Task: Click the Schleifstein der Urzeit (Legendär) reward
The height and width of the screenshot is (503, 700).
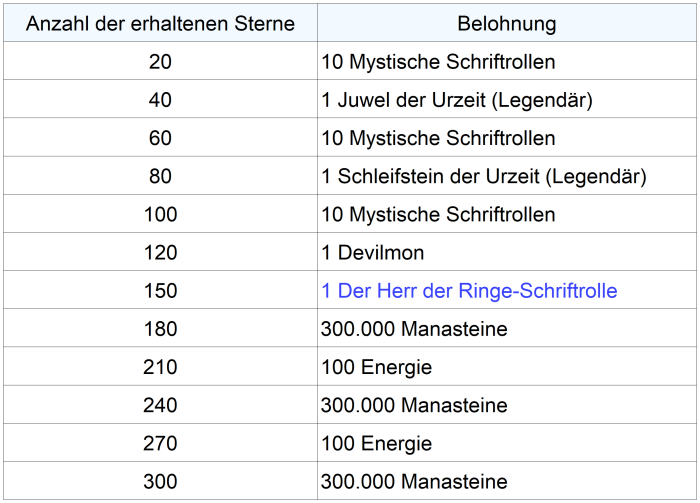Action: tap(484, 177)
